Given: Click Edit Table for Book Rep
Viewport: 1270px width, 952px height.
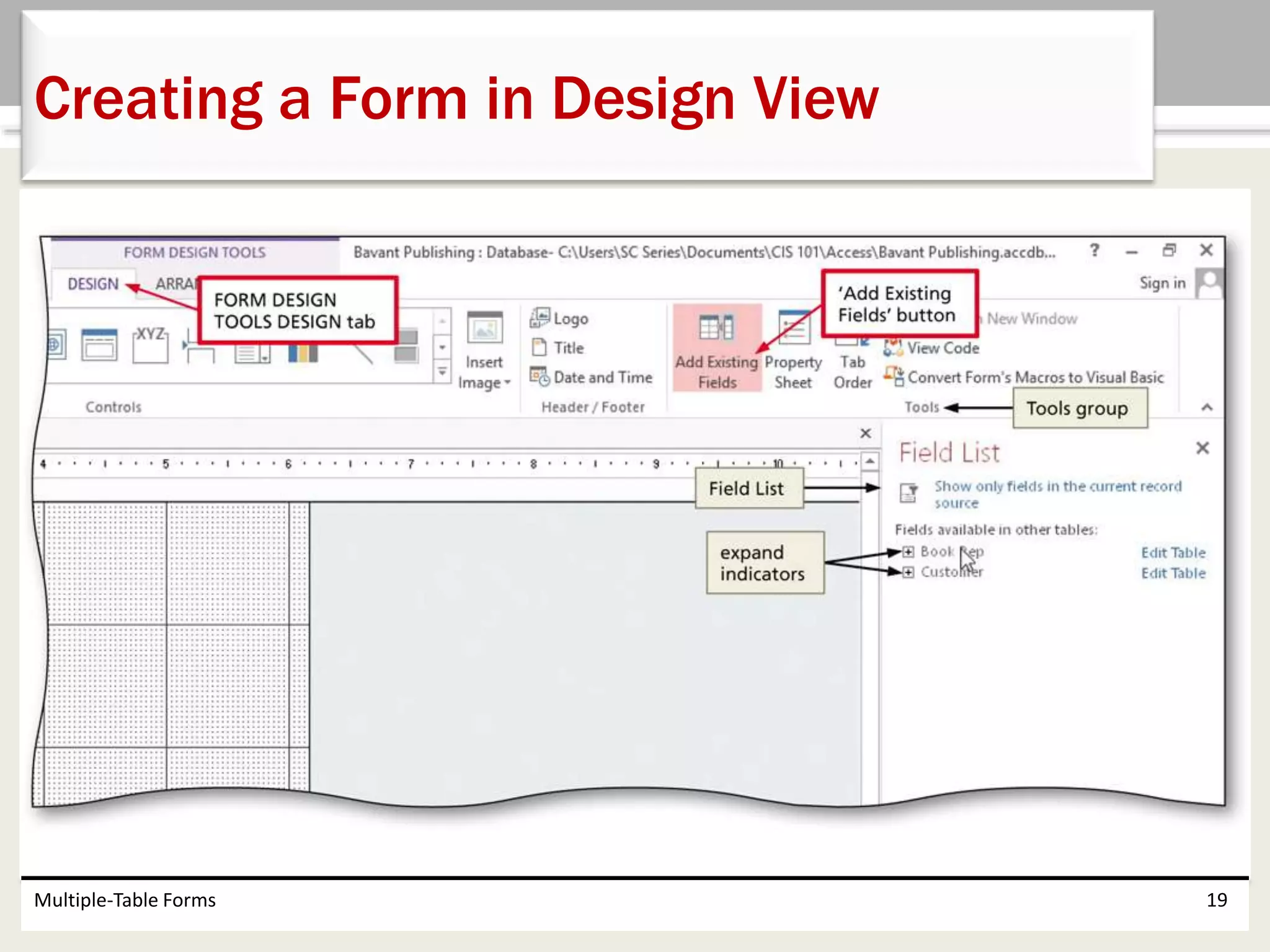Looking at the screenshot, I should (x=1173, y=552).
